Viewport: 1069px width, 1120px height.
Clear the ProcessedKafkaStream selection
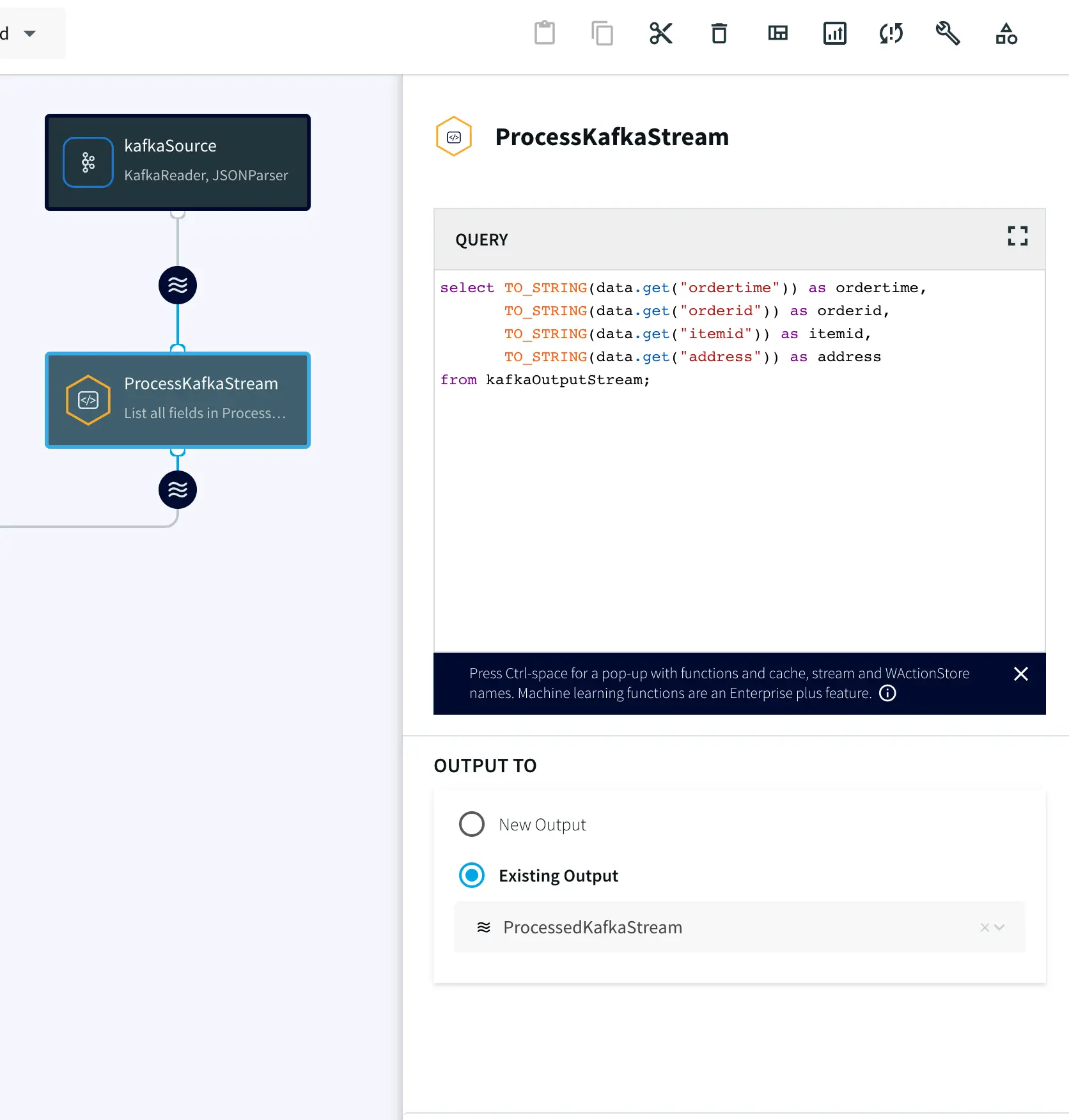[985, 927]
